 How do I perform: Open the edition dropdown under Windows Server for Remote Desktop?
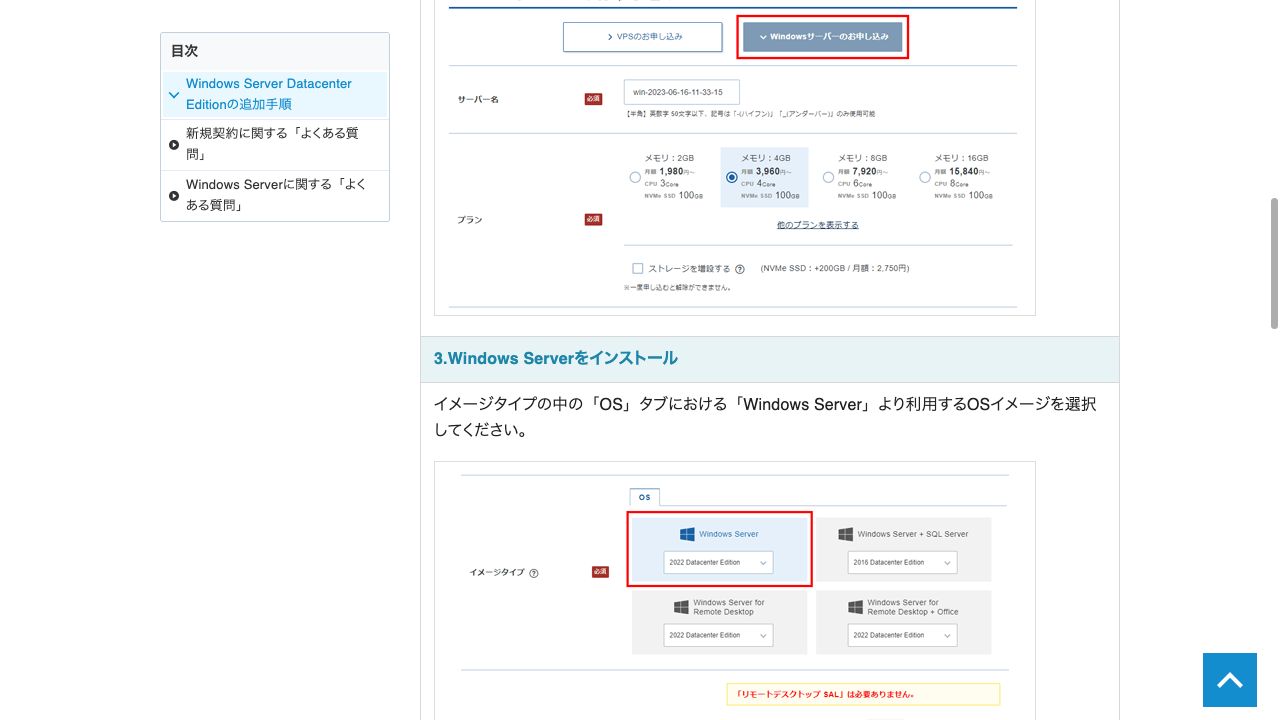718,635
